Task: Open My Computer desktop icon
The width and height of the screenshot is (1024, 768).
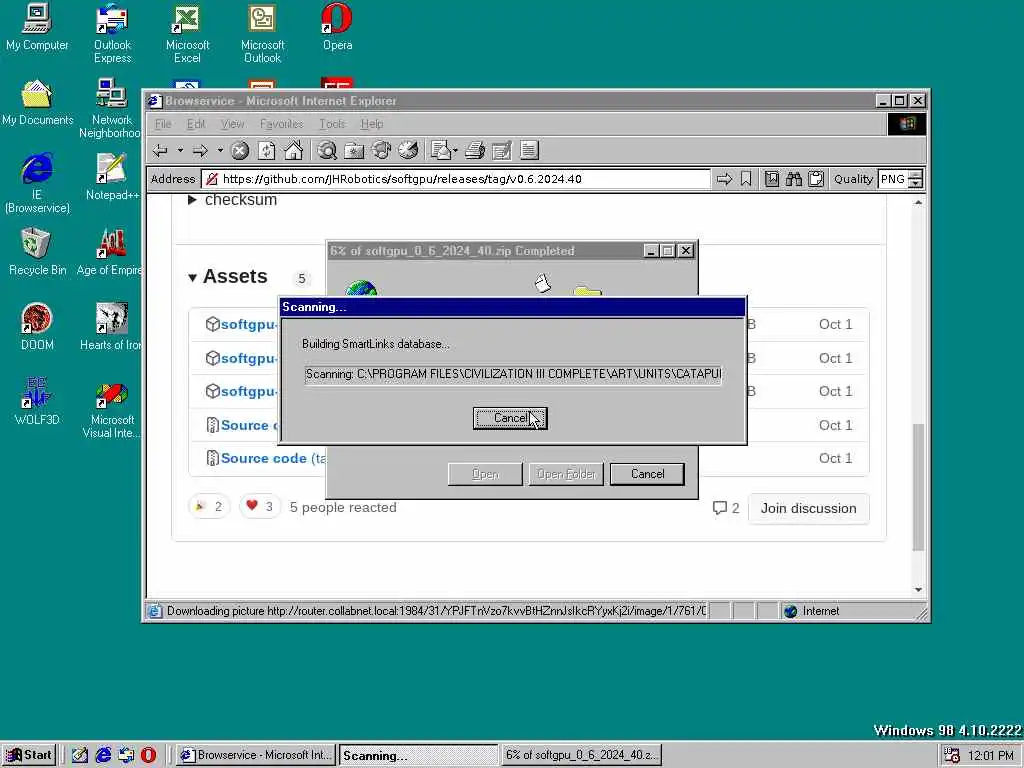Action: (x=37, y=27)
